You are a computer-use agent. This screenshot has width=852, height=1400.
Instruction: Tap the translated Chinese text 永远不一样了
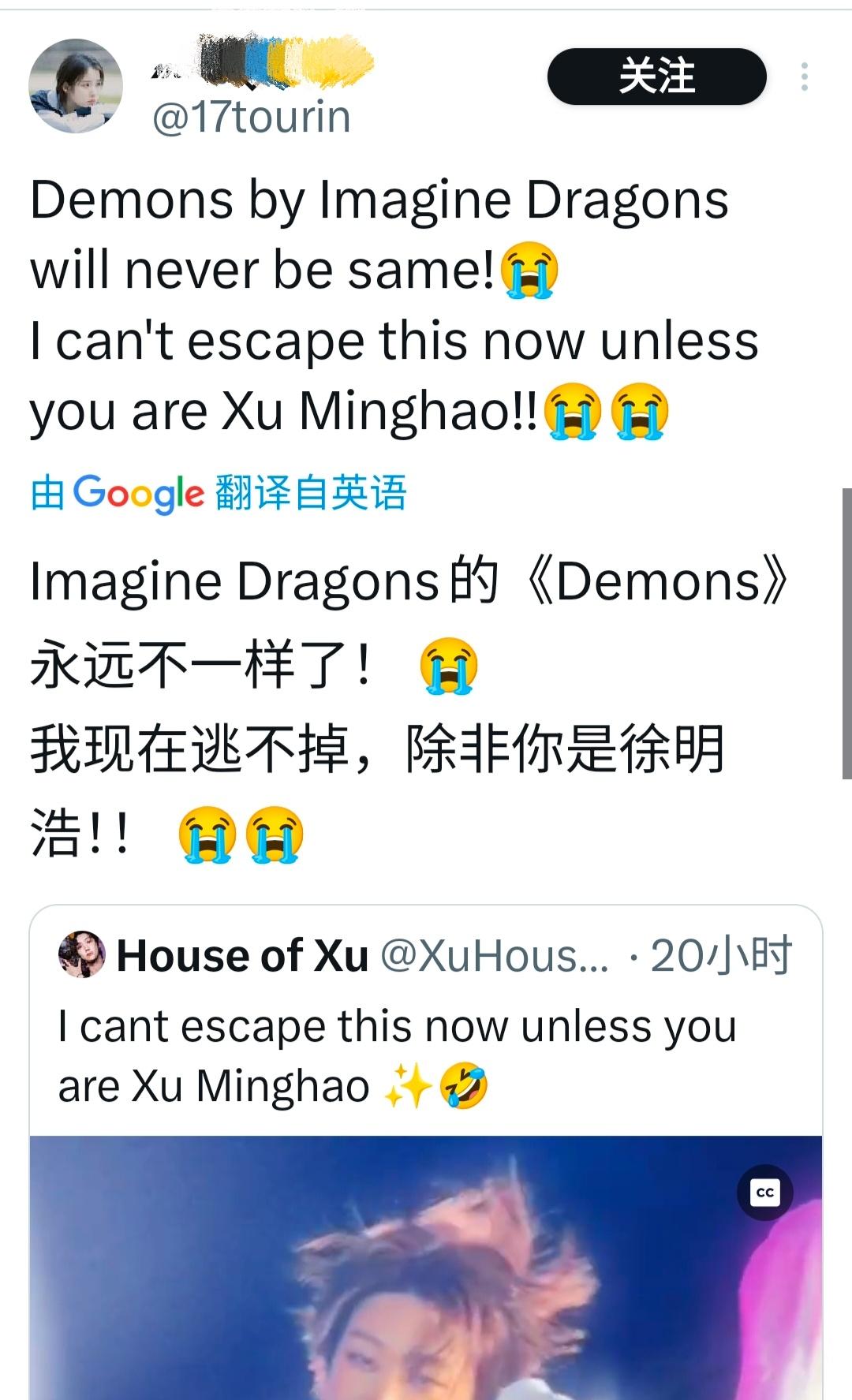tap(200, 665)
